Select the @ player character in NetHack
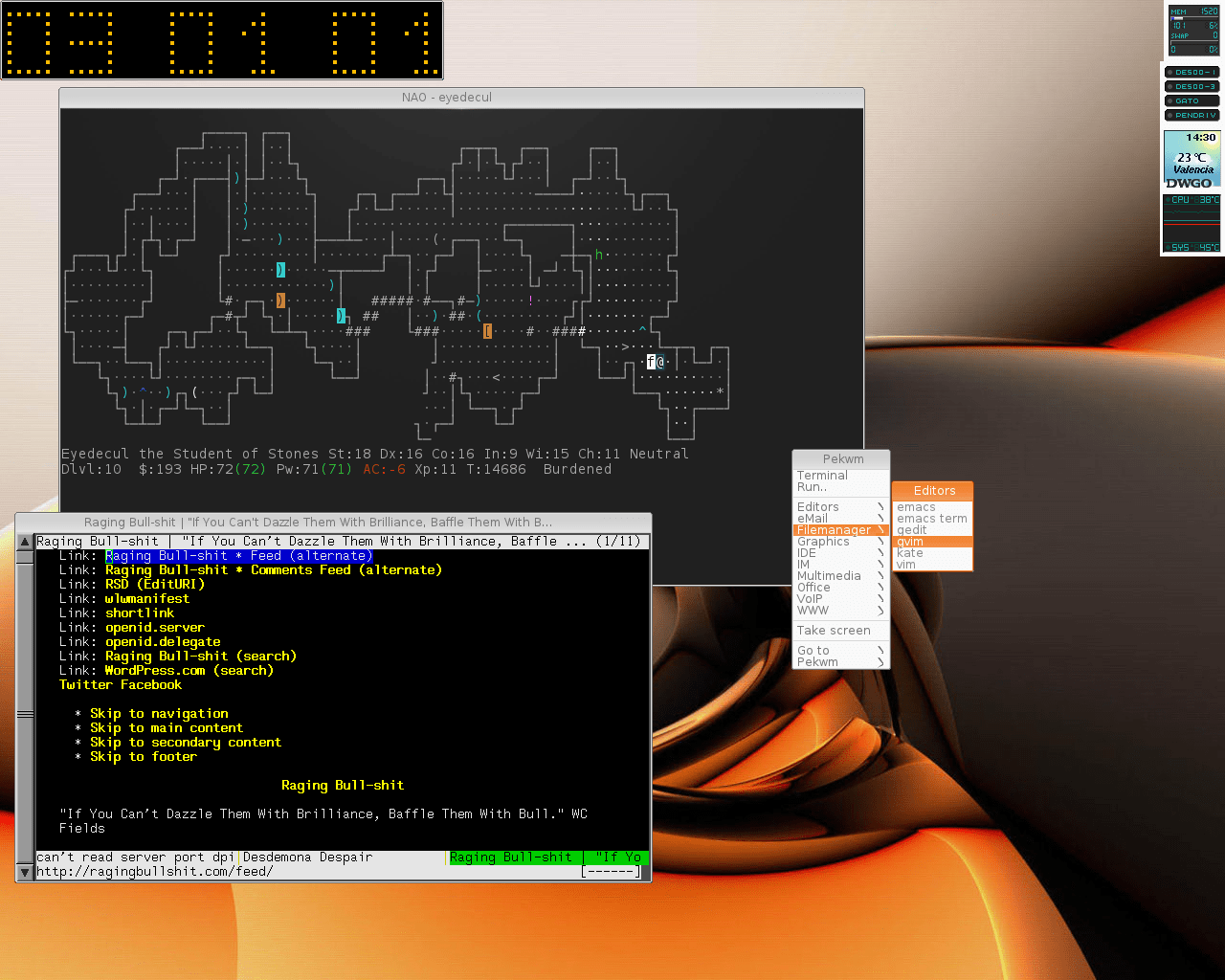This screenshot has width=1225, height=980. coord(660,362)
